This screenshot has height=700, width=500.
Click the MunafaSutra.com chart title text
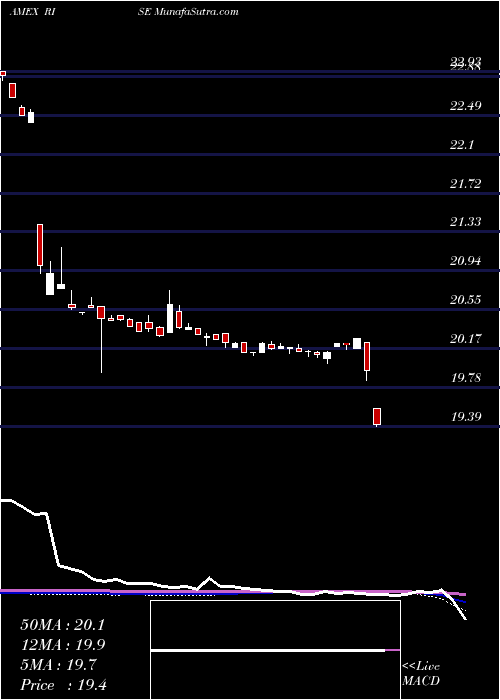click(x=196, y=12)
